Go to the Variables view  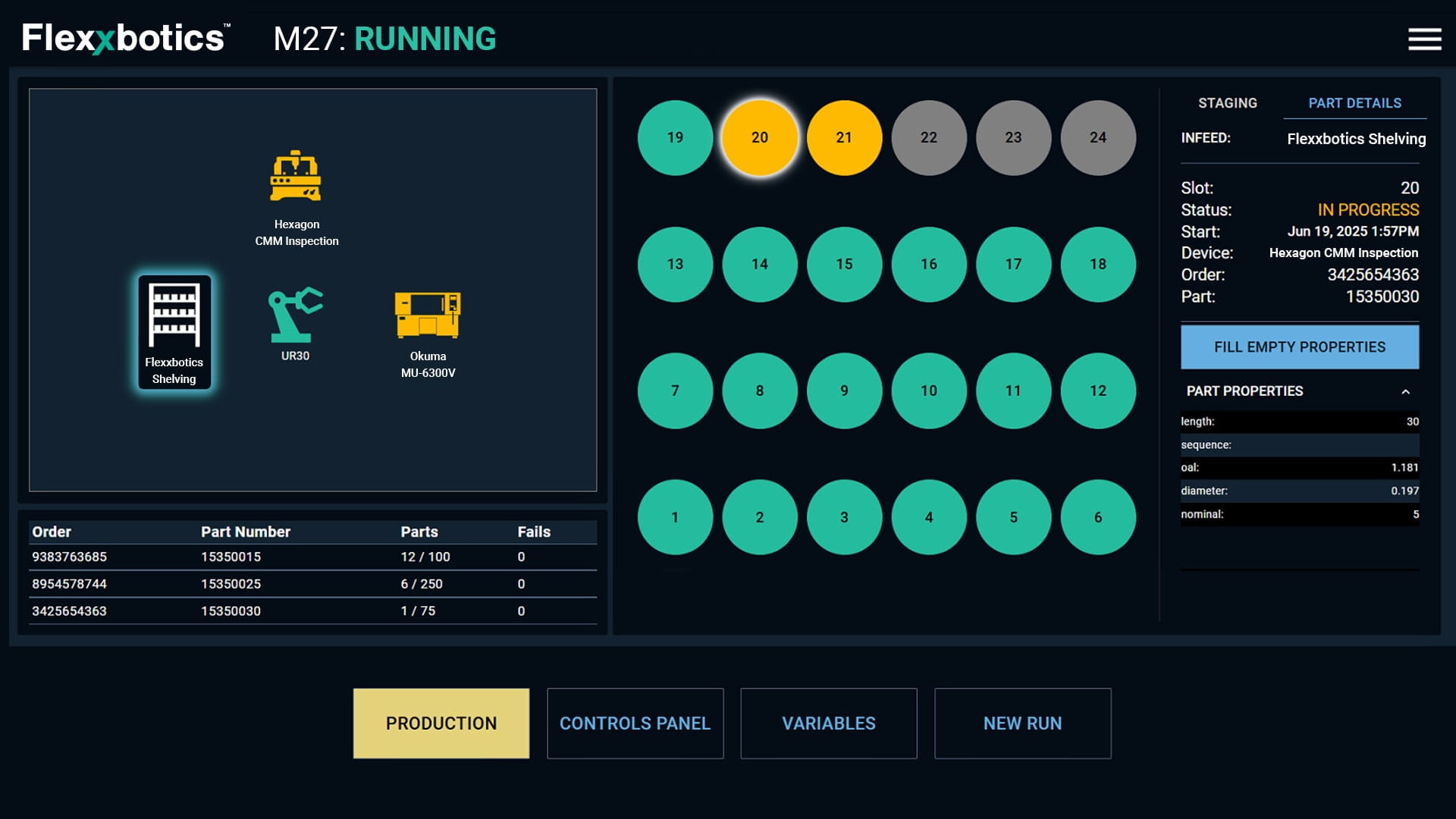point(828,723)
